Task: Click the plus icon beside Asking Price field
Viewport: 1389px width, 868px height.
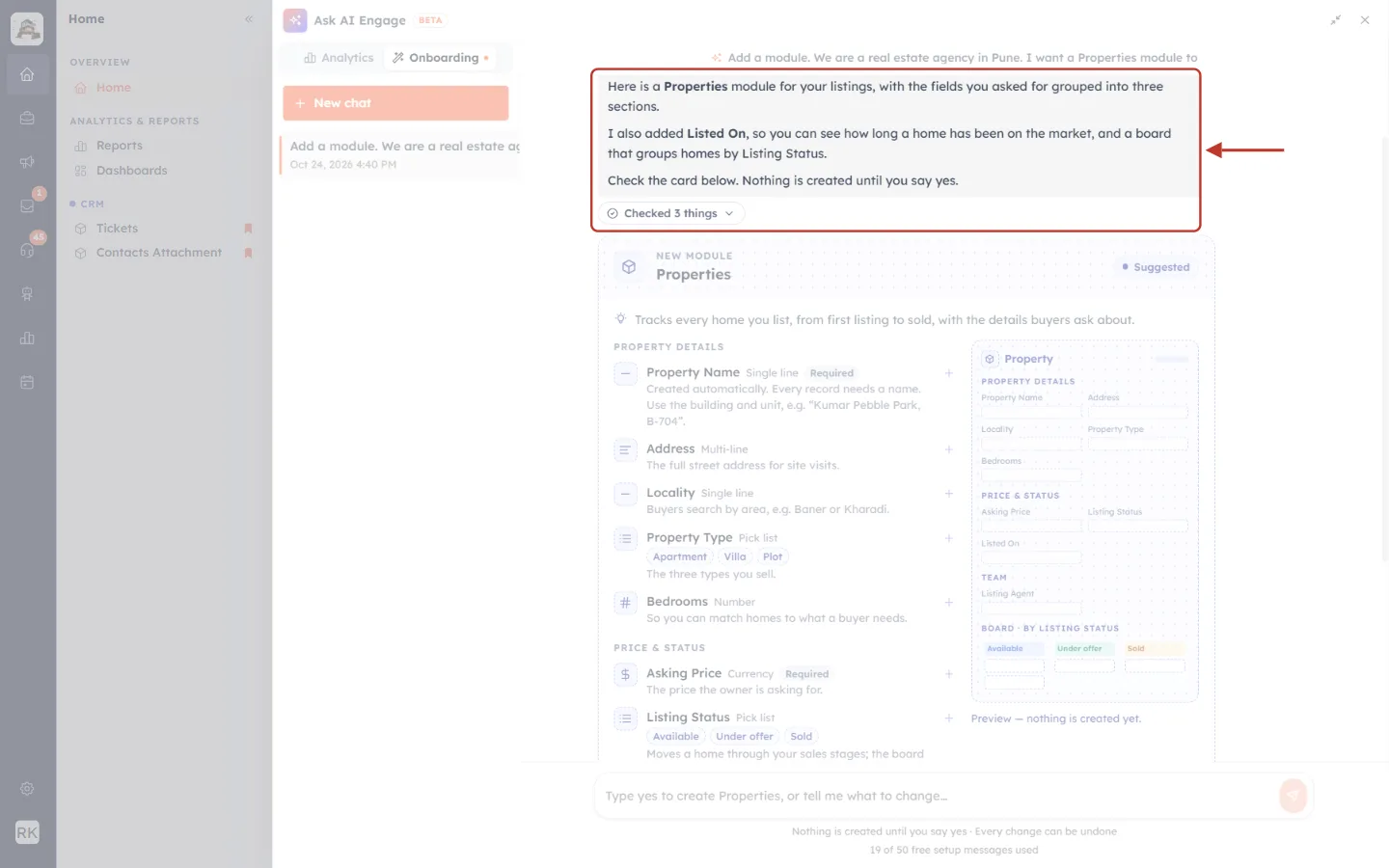Action: (948, 674)
